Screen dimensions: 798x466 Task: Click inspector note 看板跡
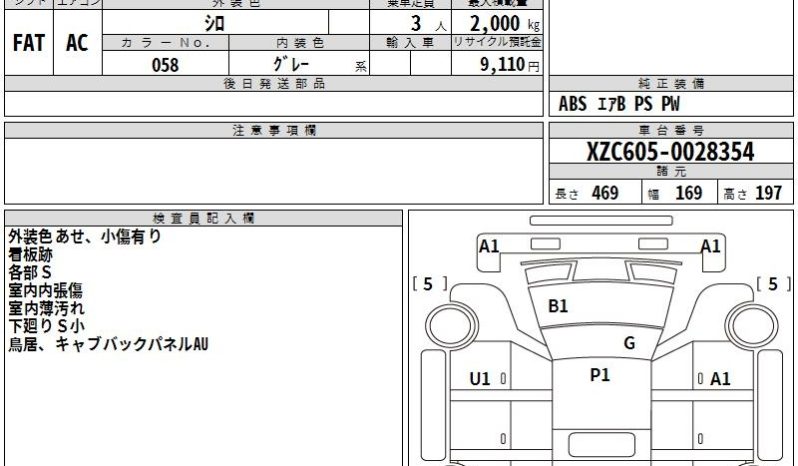coord(31,254)
